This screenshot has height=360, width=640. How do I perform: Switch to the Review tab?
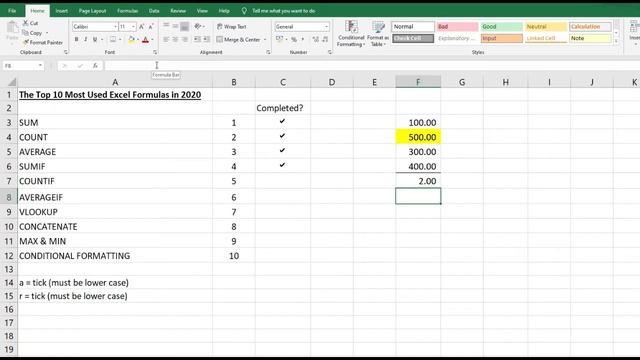pyautogui.click(x=178, y=11)
